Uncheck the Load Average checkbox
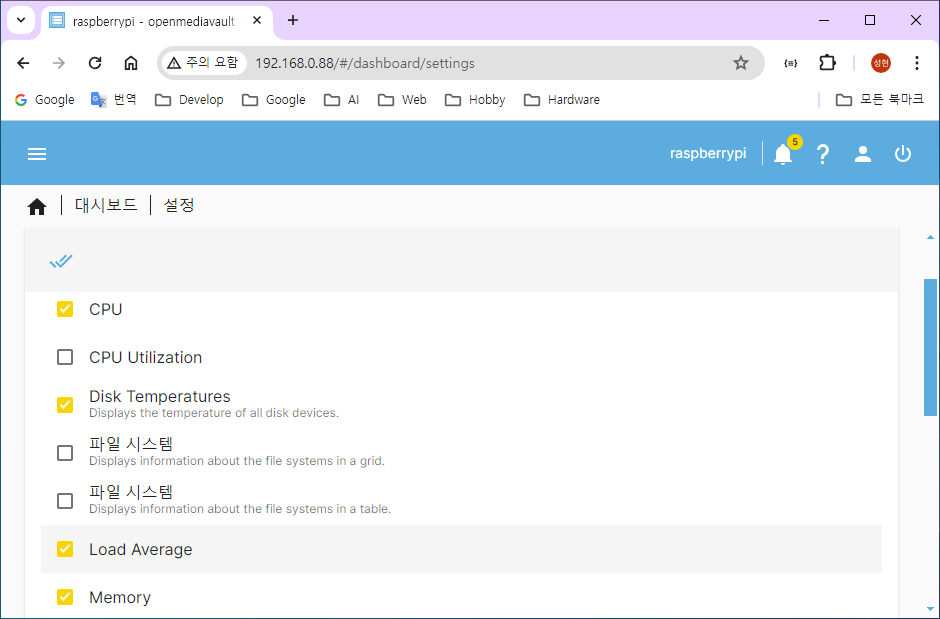 65,549
